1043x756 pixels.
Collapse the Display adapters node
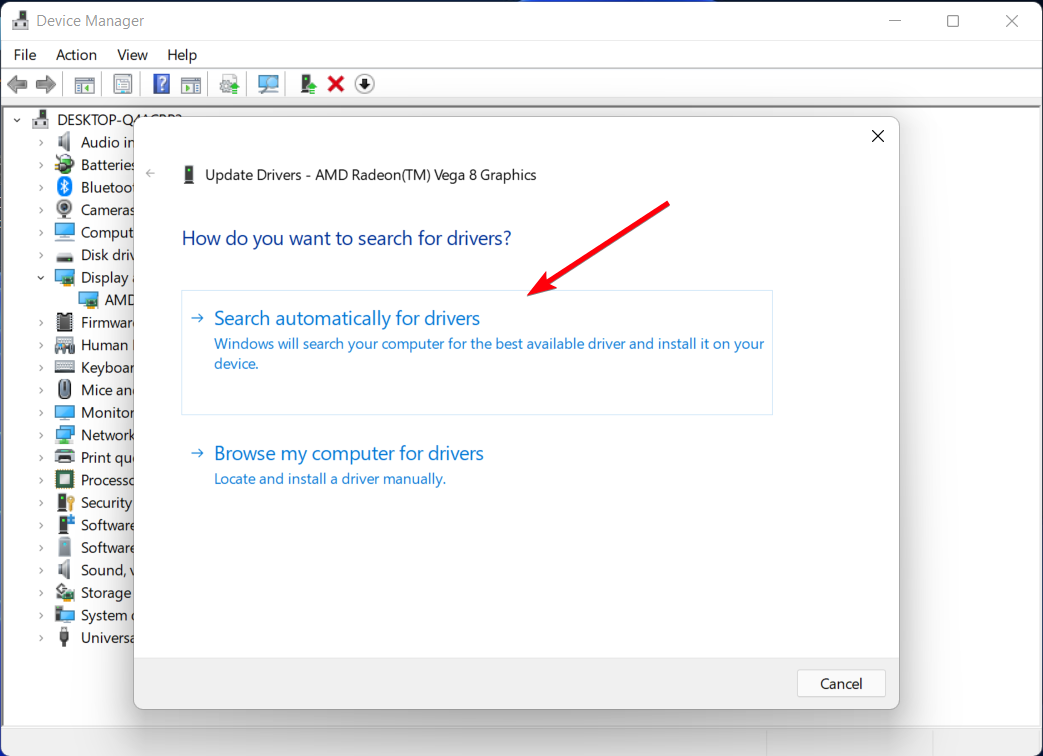click(41, 277)
